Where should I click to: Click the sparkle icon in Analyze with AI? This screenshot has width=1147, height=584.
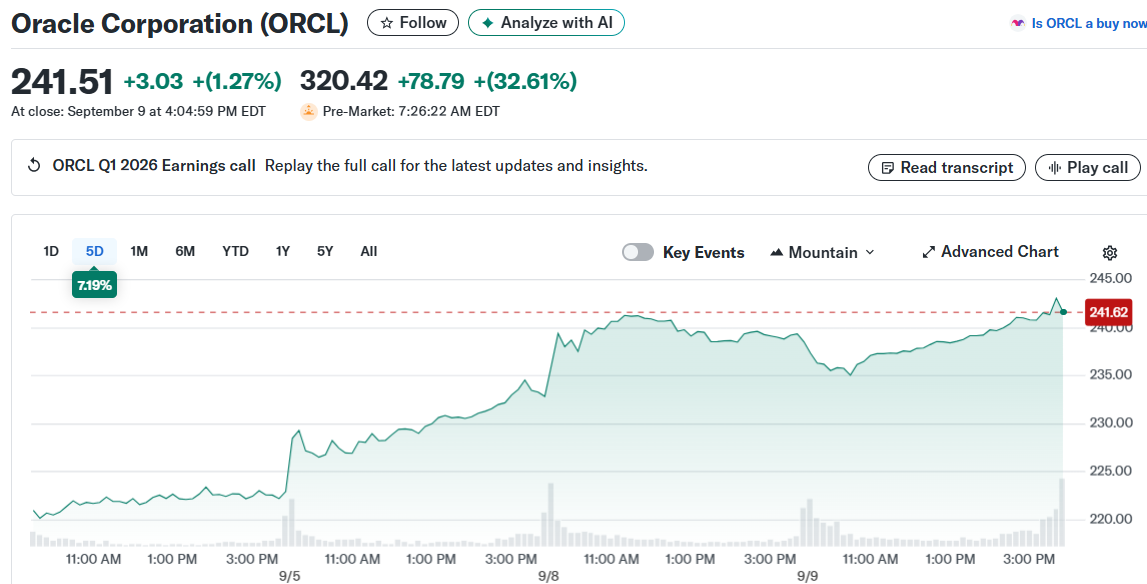pos(487,23)
